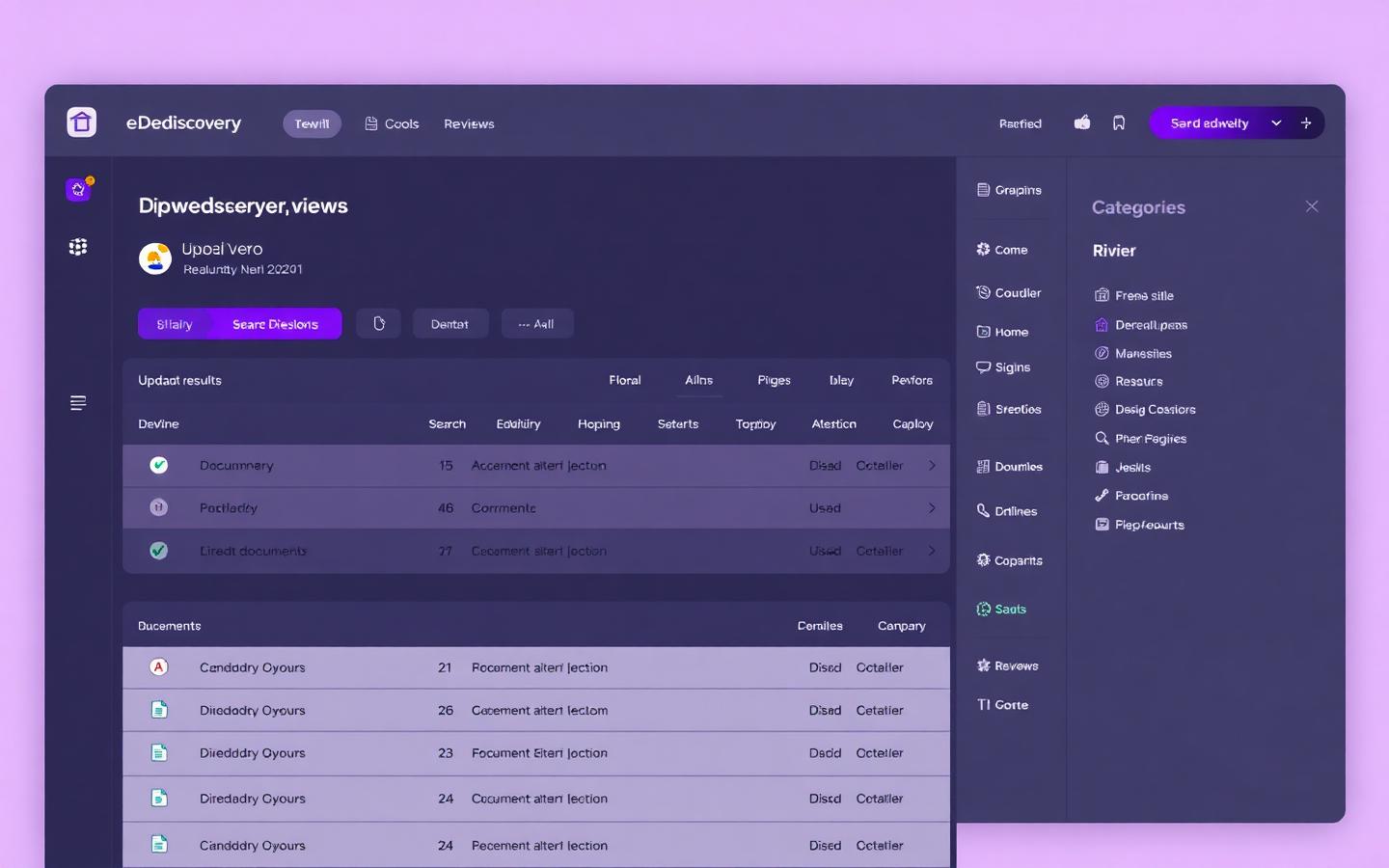Select Desig Cosiors category
The height and width of the screenshot is (868, 1389).
[x=1145, y=410]
